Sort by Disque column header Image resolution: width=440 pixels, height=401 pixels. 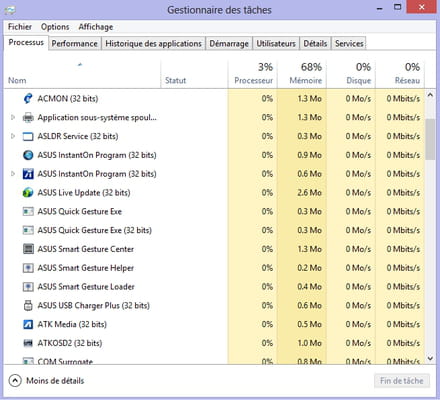[351, 74]
